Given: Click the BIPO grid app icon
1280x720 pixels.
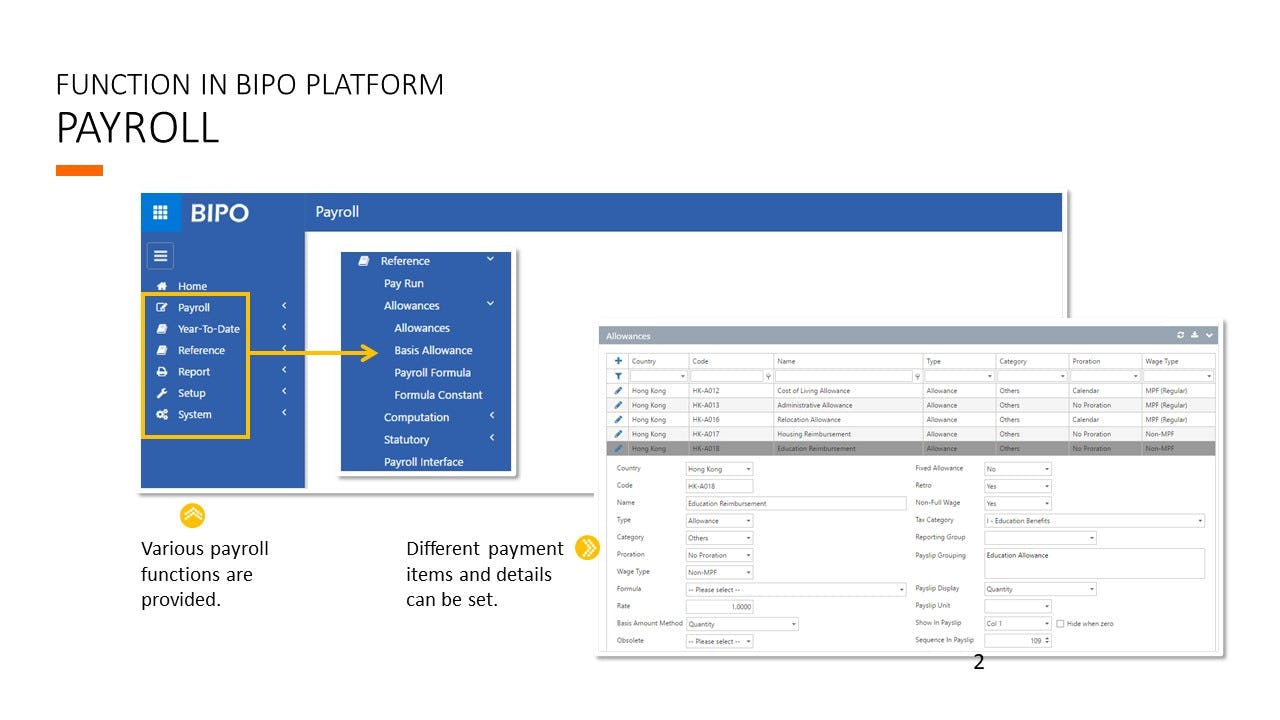Looking at the screenshot, I should click(x=160, y=212).
